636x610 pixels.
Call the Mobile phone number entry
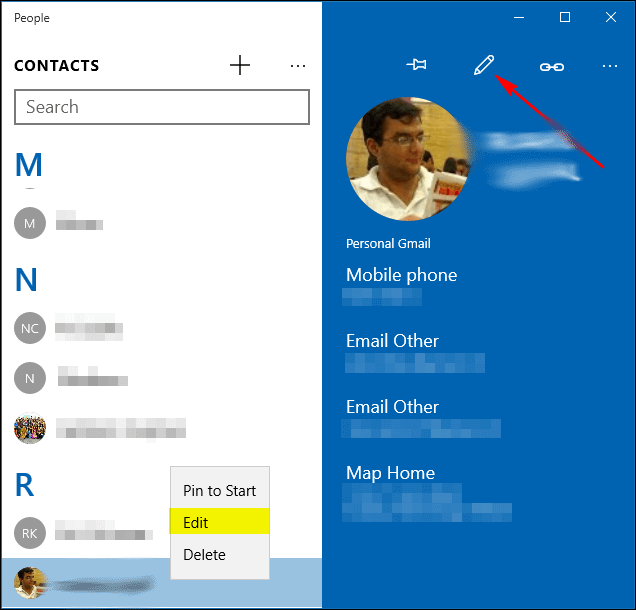tap(402, 286)
